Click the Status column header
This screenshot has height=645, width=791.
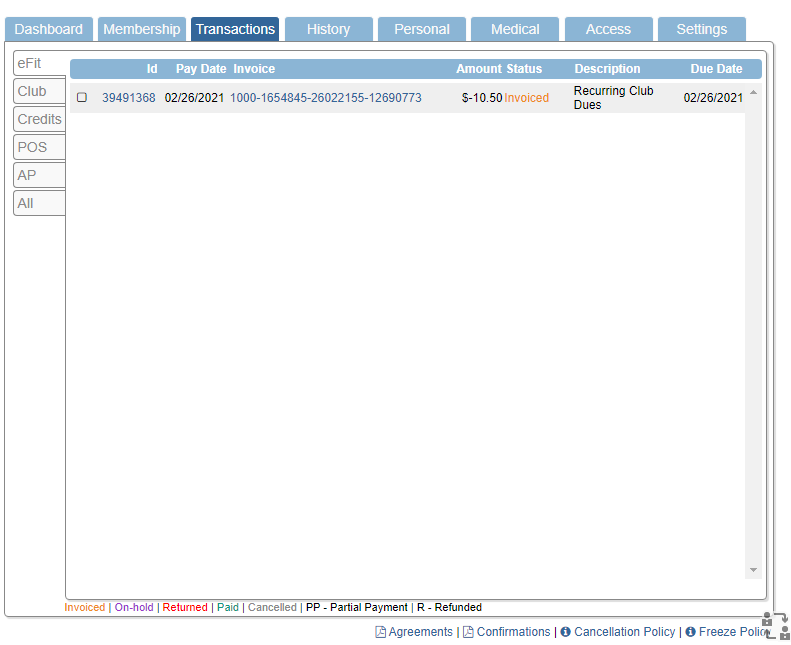point(524,69)
